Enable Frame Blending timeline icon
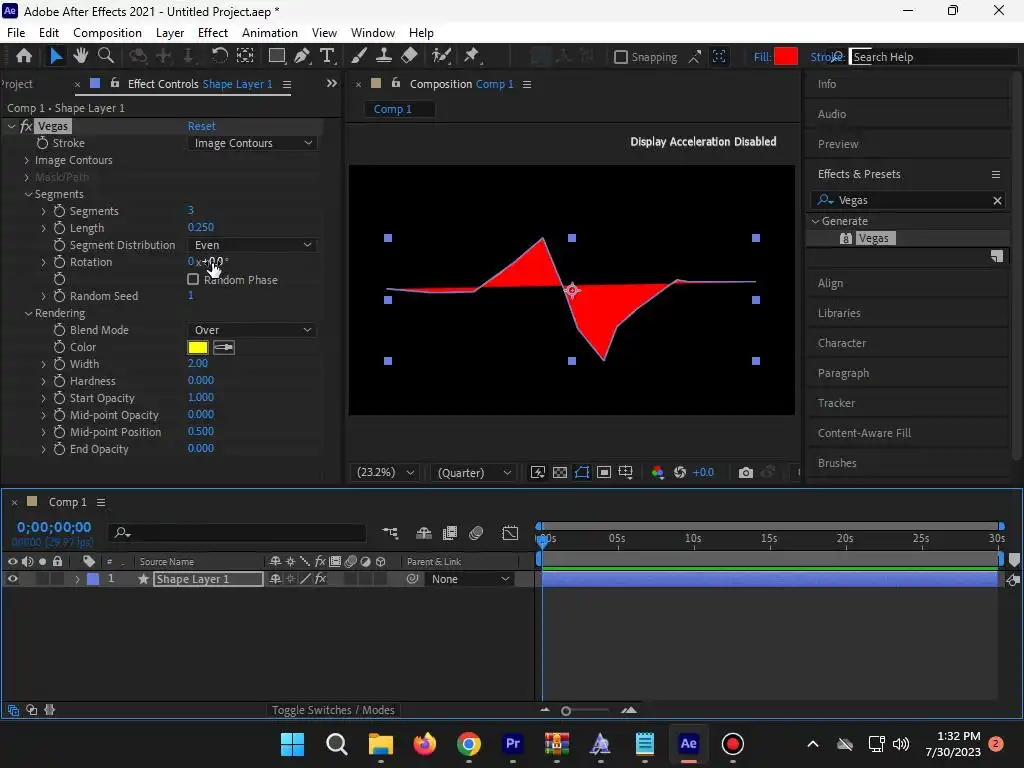 [x=450, y=533]
